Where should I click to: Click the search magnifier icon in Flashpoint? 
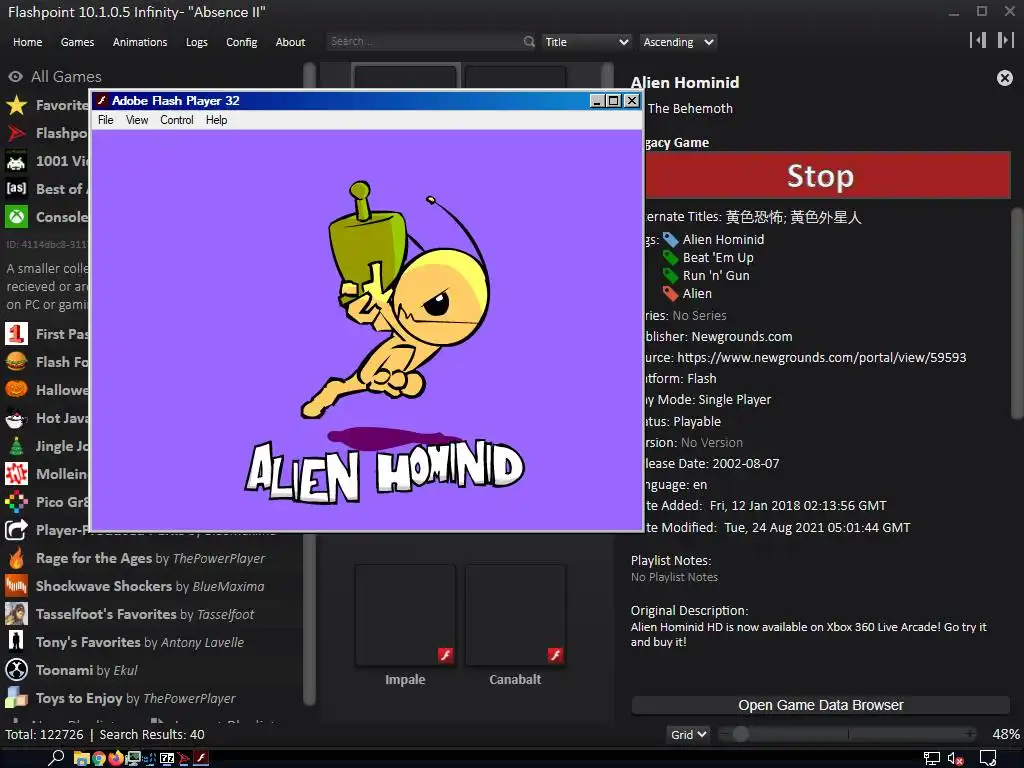529,42
